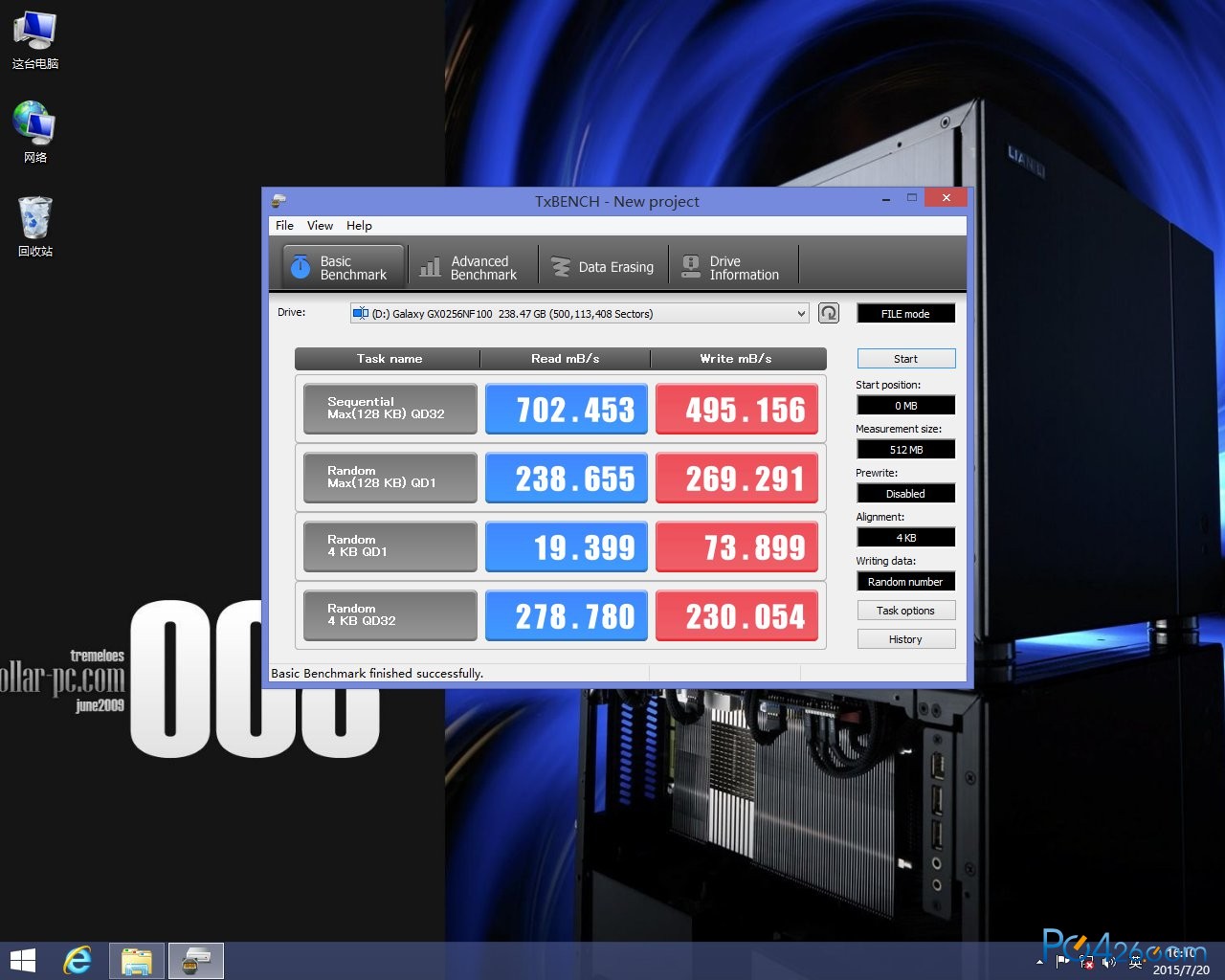Click status text Basic Benchmark finished successfully

pyautogui.click(x=377, y=674)
